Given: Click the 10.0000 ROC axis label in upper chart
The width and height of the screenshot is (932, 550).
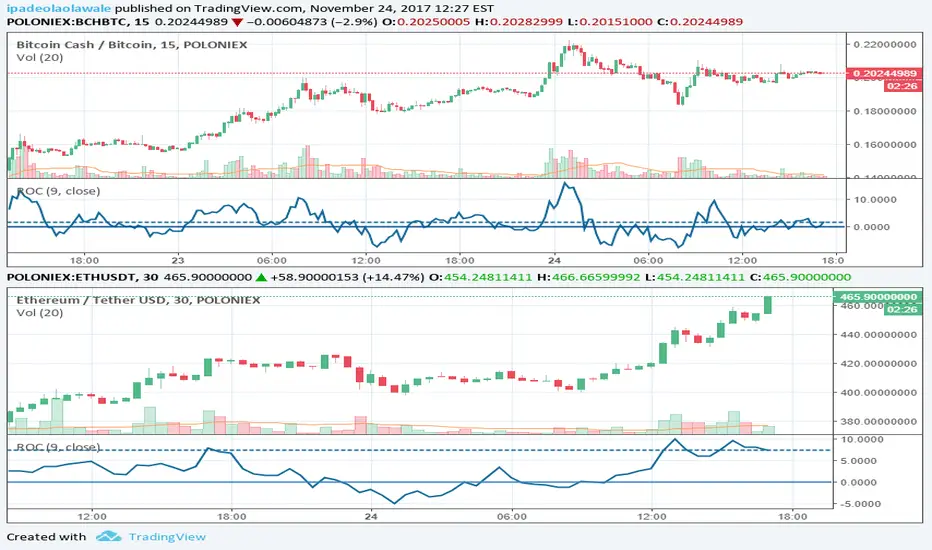Looking at the screenshot, I should [x=876, y=200].
